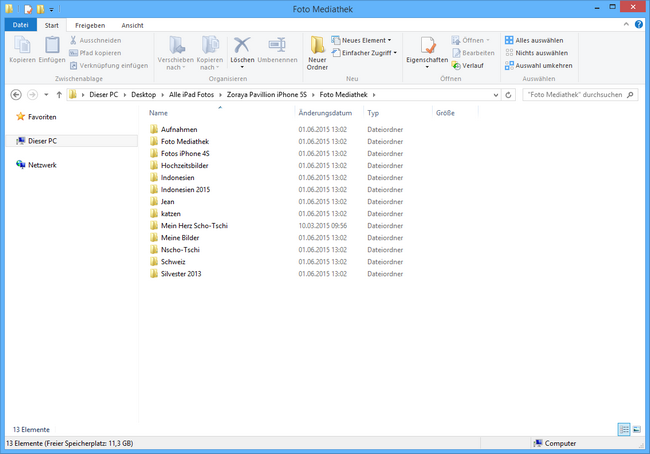Viewport: 650px width, 454px height.
Task: Expand address bar history dropdown
Action: pyautogui.click(x=495, y=94)
